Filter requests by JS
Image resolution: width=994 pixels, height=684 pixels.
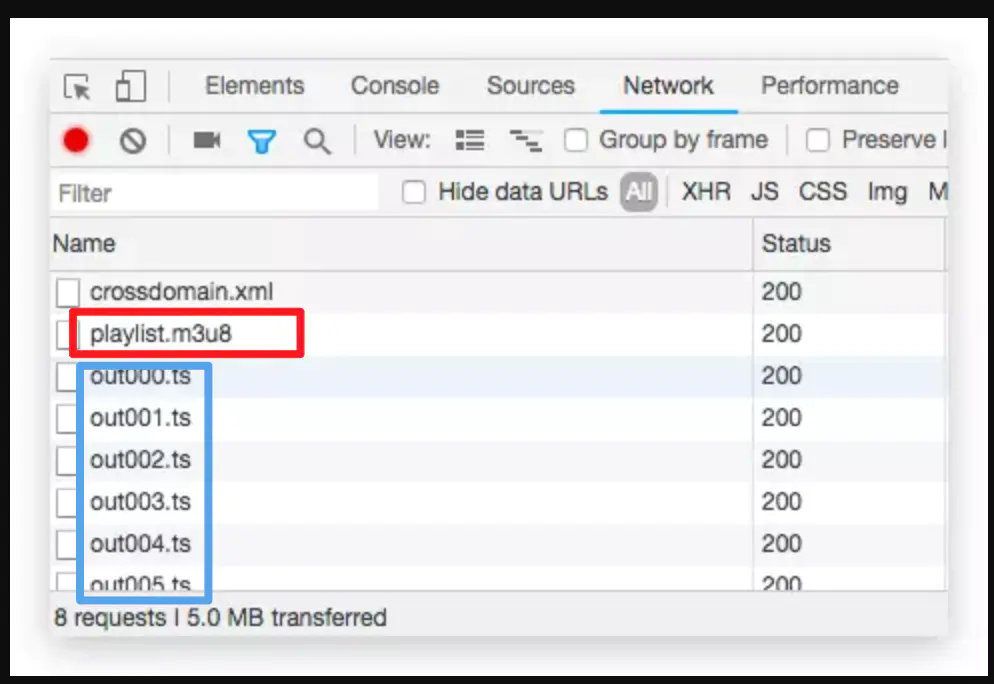[765, 191]
